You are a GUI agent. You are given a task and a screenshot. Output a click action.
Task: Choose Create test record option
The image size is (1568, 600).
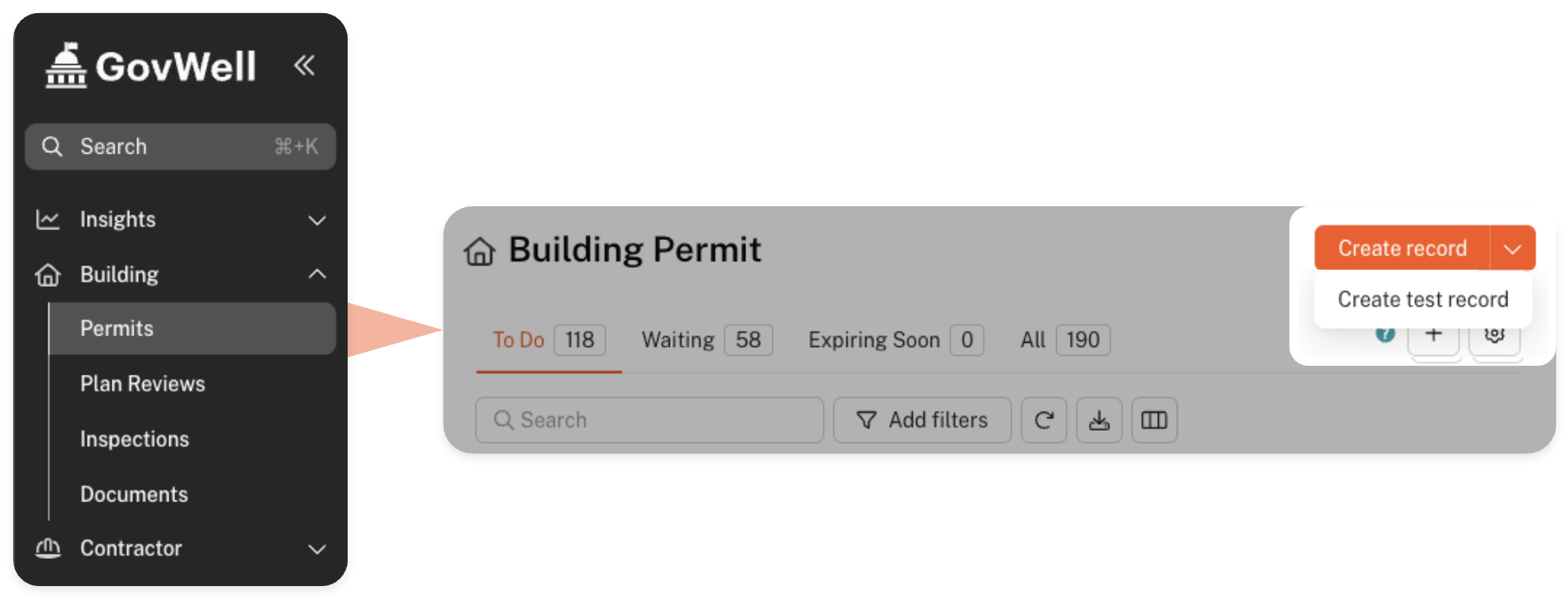1423,299
